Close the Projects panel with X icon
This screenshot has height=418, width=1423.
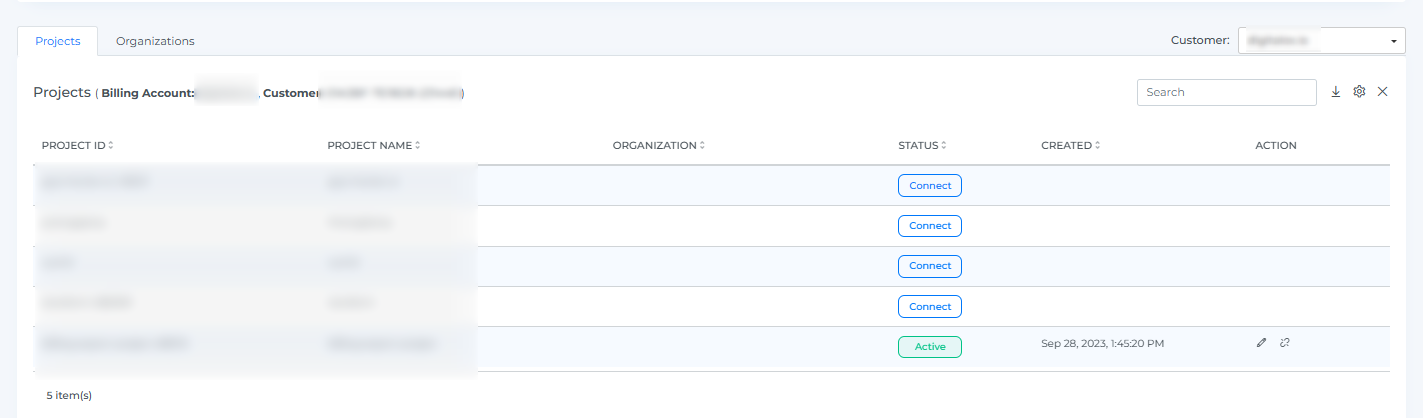1383,92
